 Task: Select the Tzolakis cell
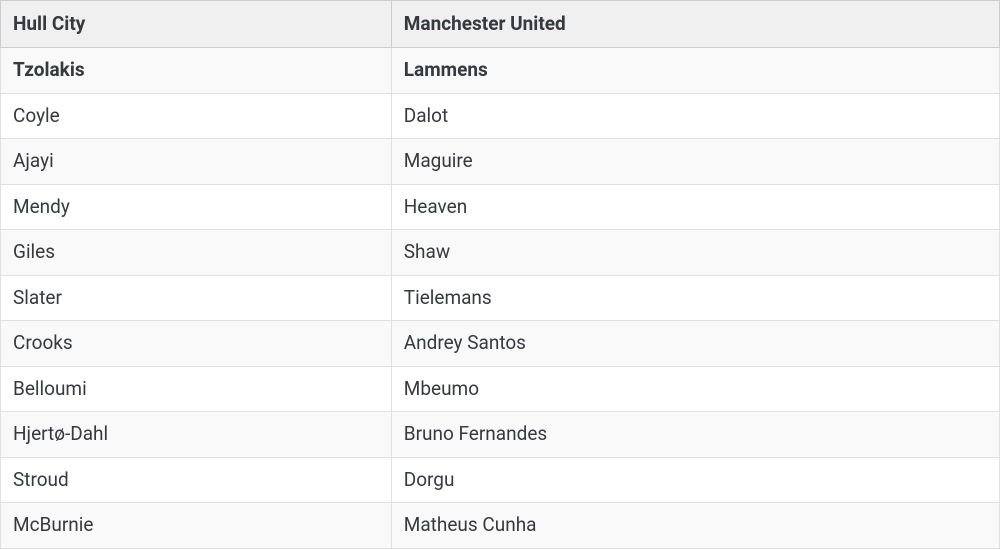pyautogui.click(x=196, y=70)
